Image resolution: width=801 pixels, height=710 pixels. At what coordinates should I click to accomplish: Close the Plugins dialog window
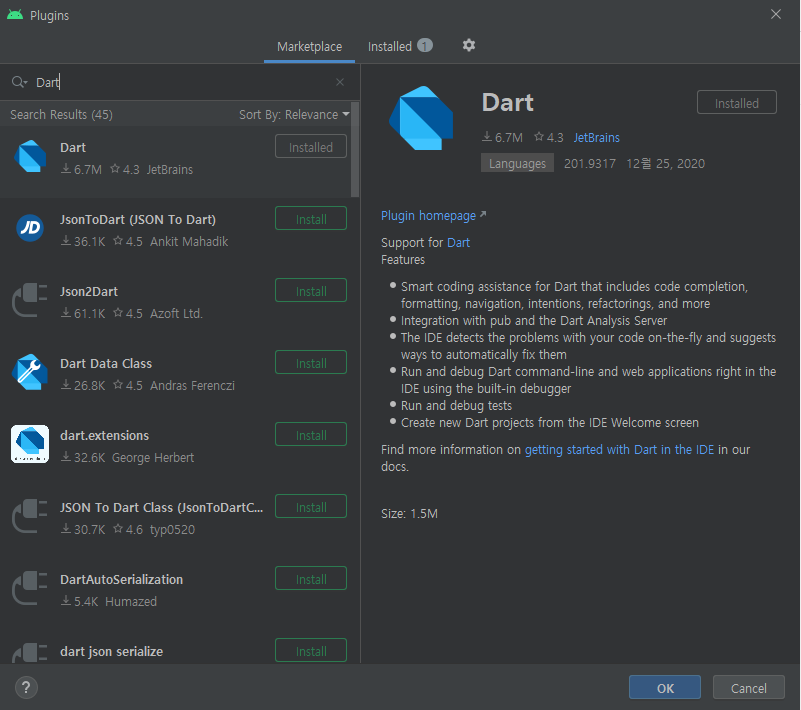(775, 14)
